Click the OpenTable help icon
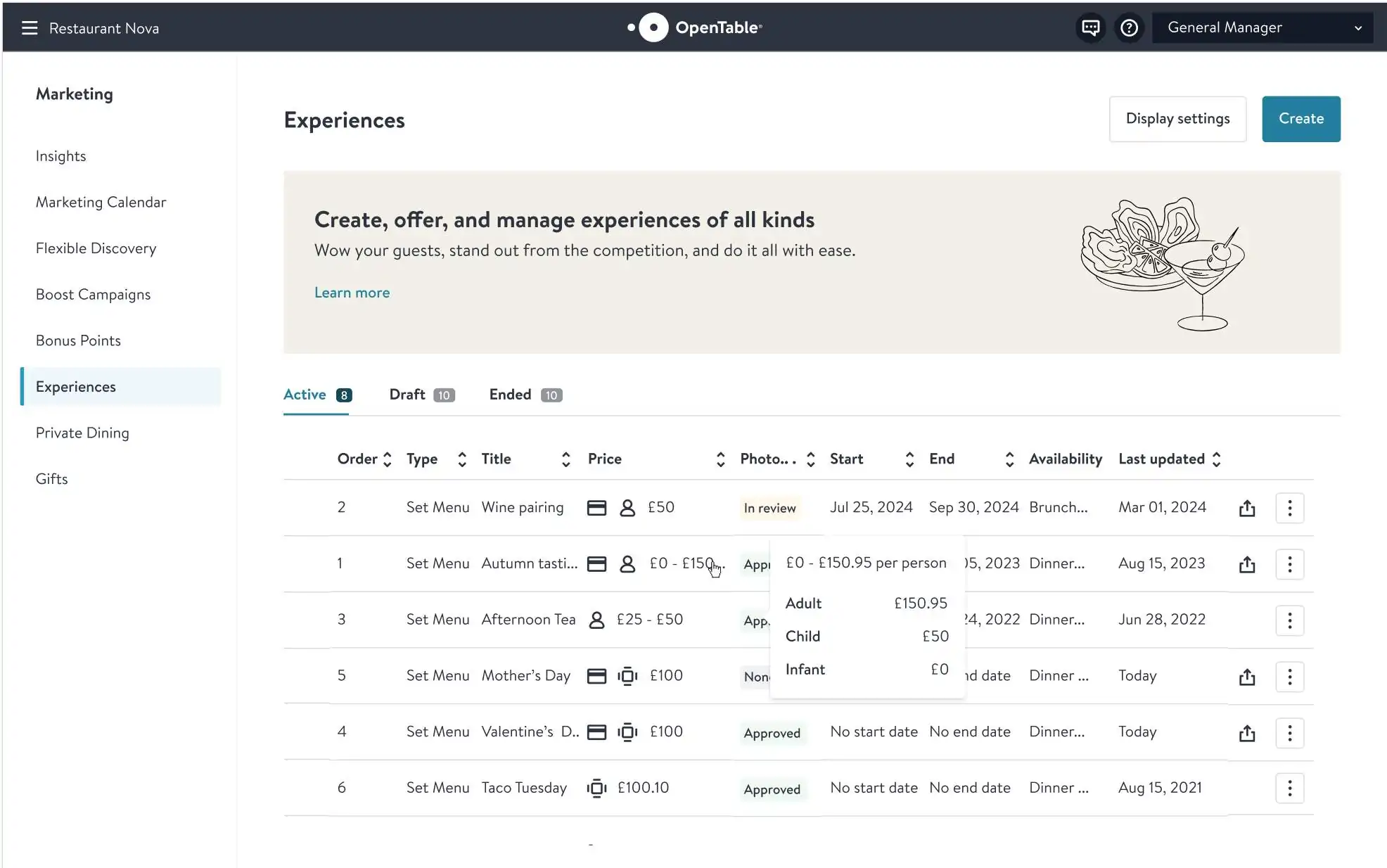1387x868 pixels. pyautogui.click(x=1128, y=27)
